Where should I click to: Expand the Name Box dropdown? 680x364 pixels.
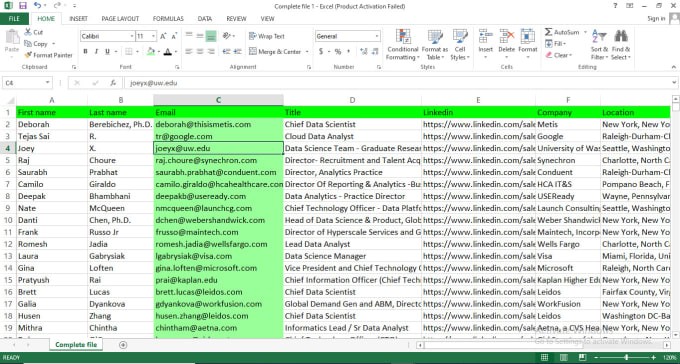pyautogui.click(x=47, y=83)
